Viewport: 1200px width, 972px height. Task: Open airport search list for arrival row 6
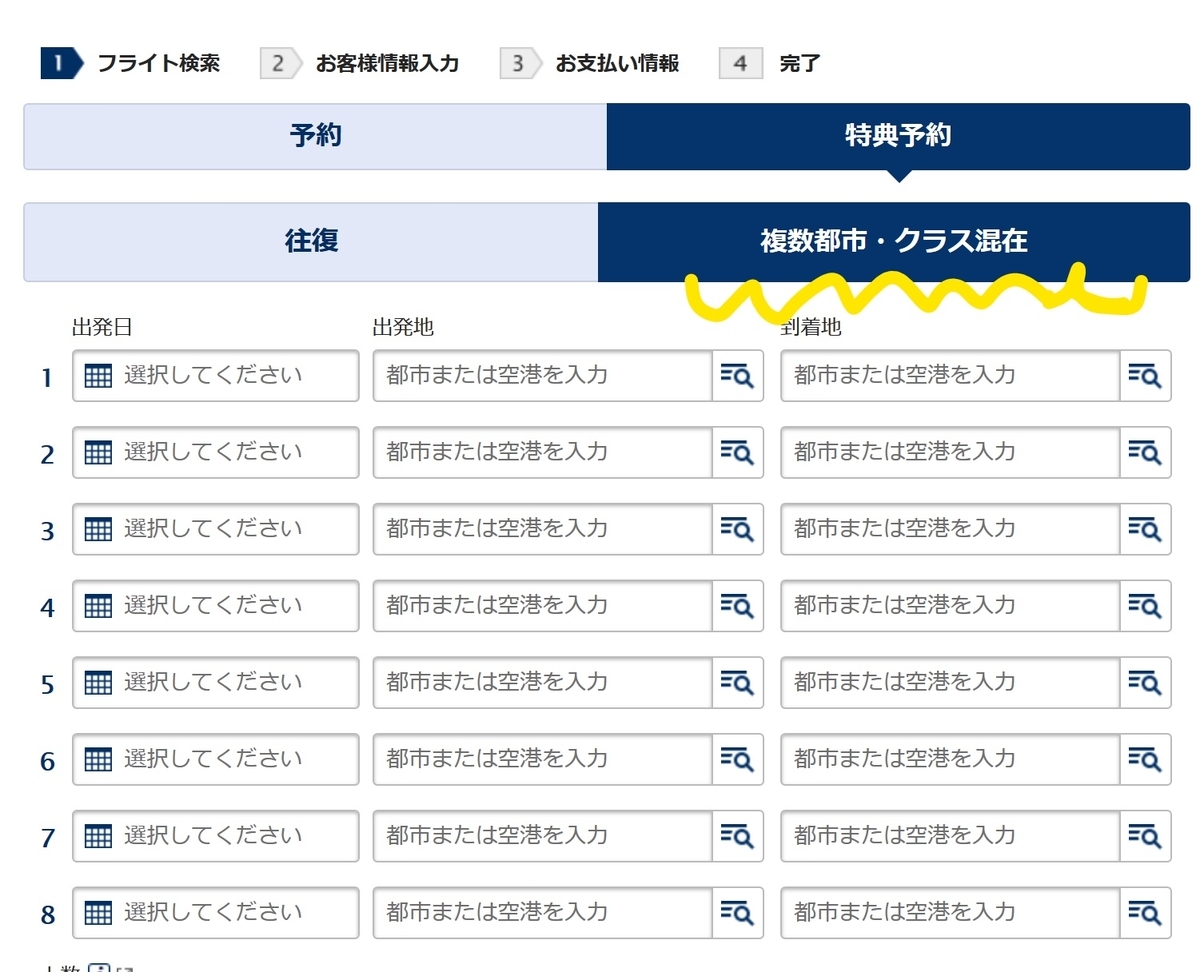click(1145, 759)
